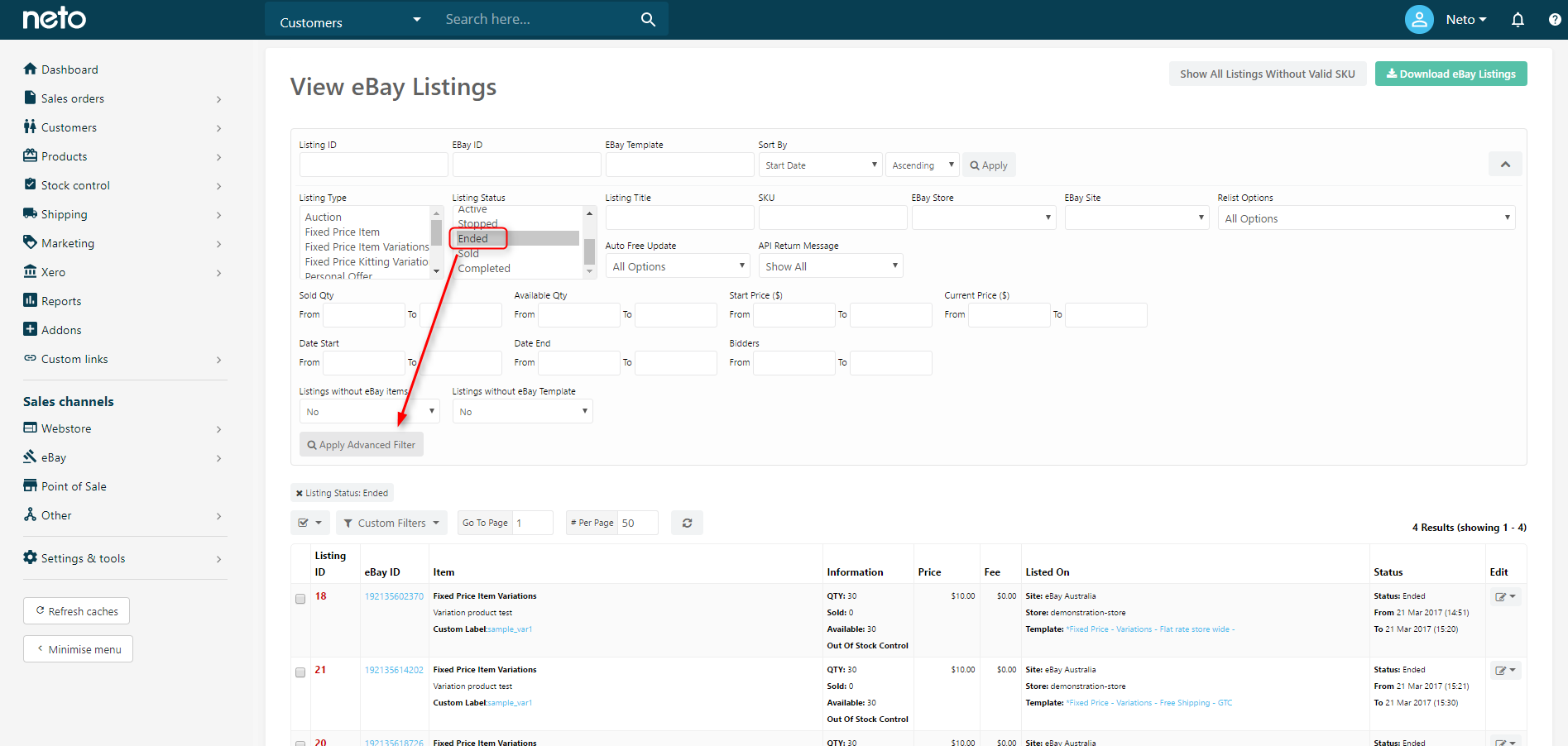Collapse the advanced filter panel chevron
The height and width of the screenshot is (746, 1568).
pyautogui.click(x=1505, y=165)
